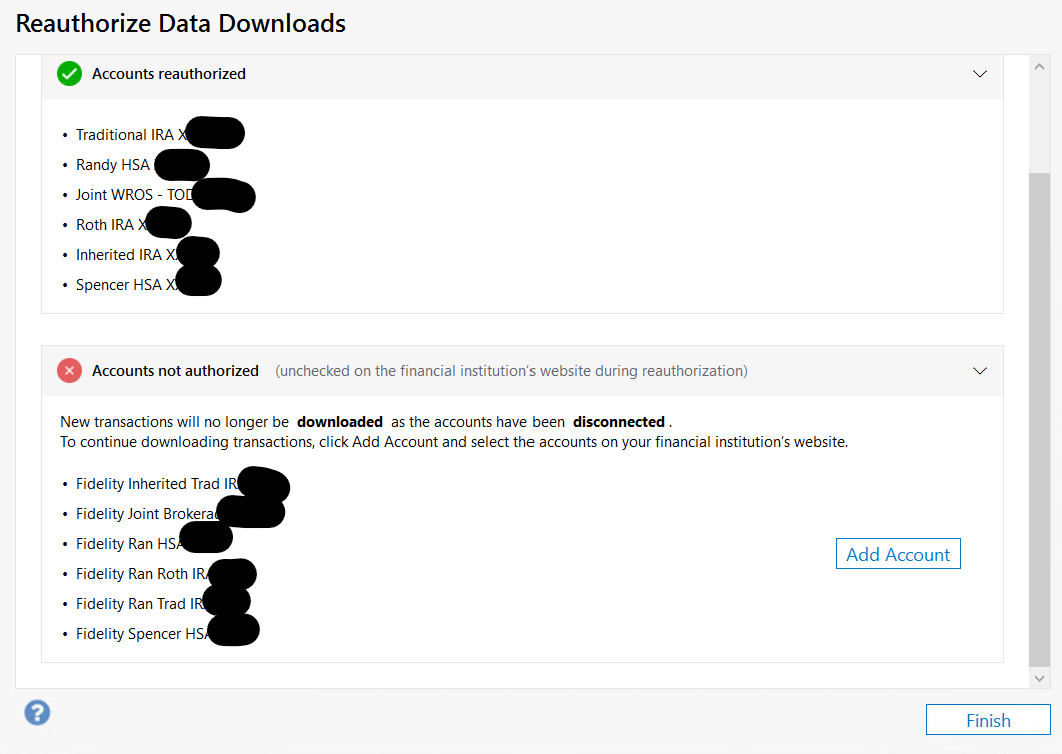Select Roth IRA list item
Viewport: 1062px width, 754px height.
pos(126,224)
